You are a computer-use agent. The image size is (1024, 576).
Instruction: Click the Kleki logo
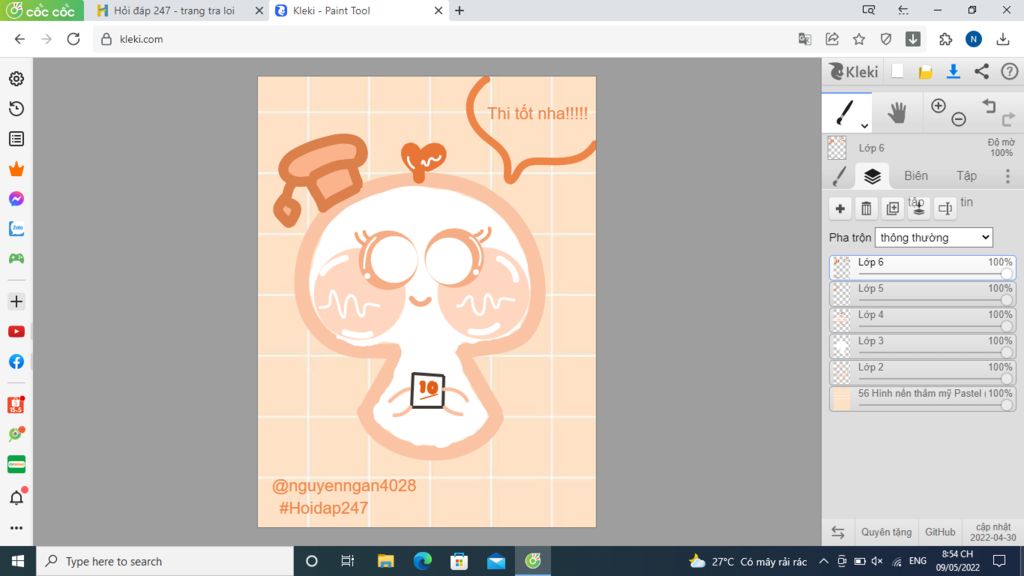coord(854,71)
